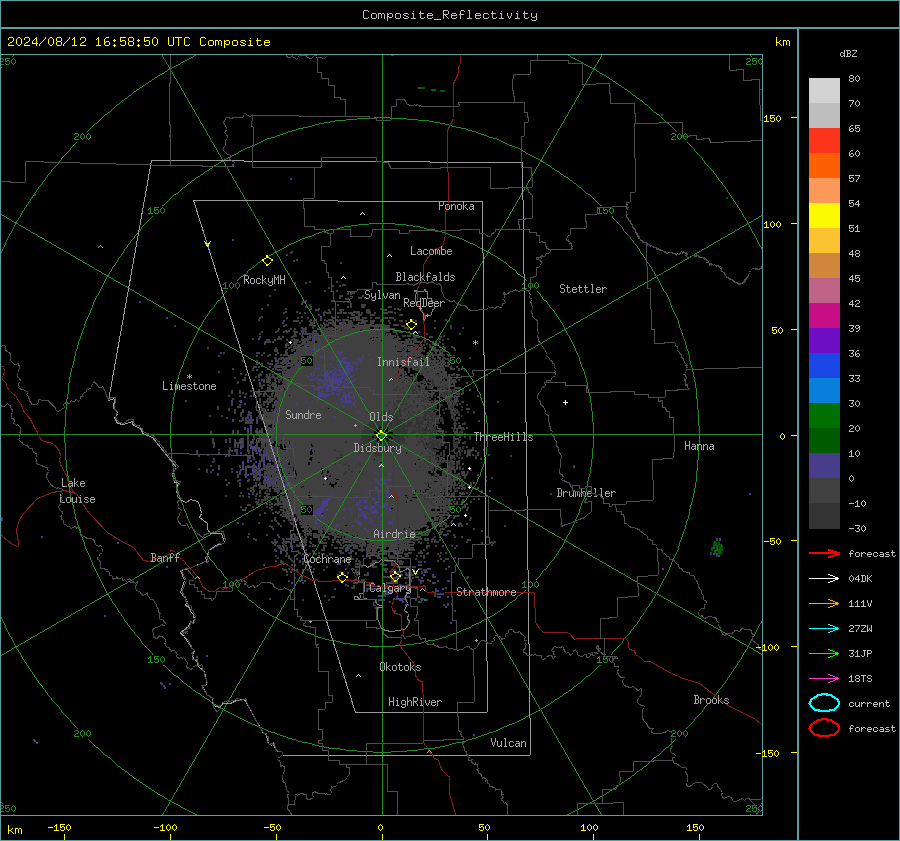Pick the indigo 10 dBZ color swatch

click(x=824, y=465)
